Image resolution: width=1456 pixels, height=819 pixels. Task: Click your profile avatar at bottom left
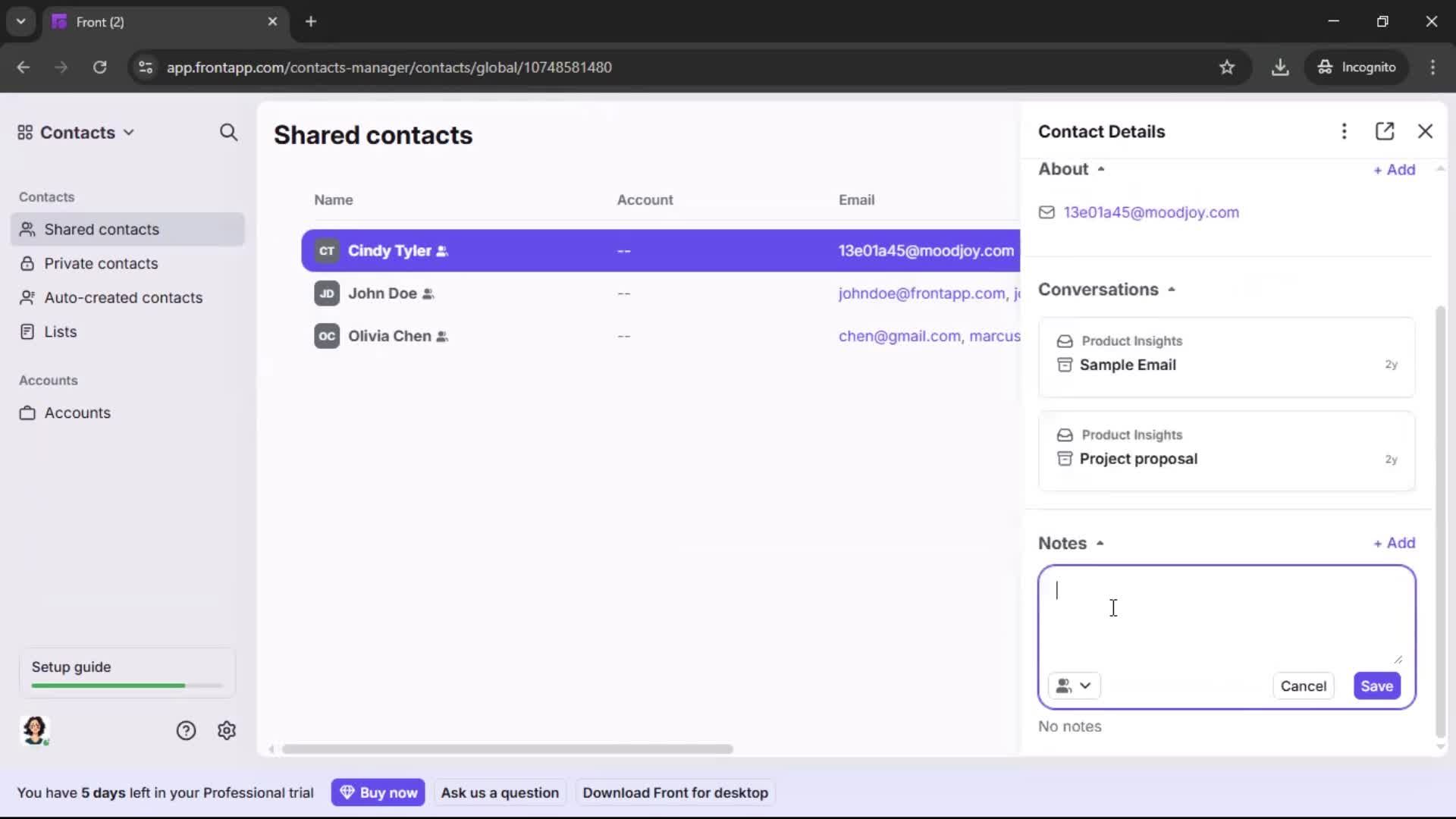(36, 730)
